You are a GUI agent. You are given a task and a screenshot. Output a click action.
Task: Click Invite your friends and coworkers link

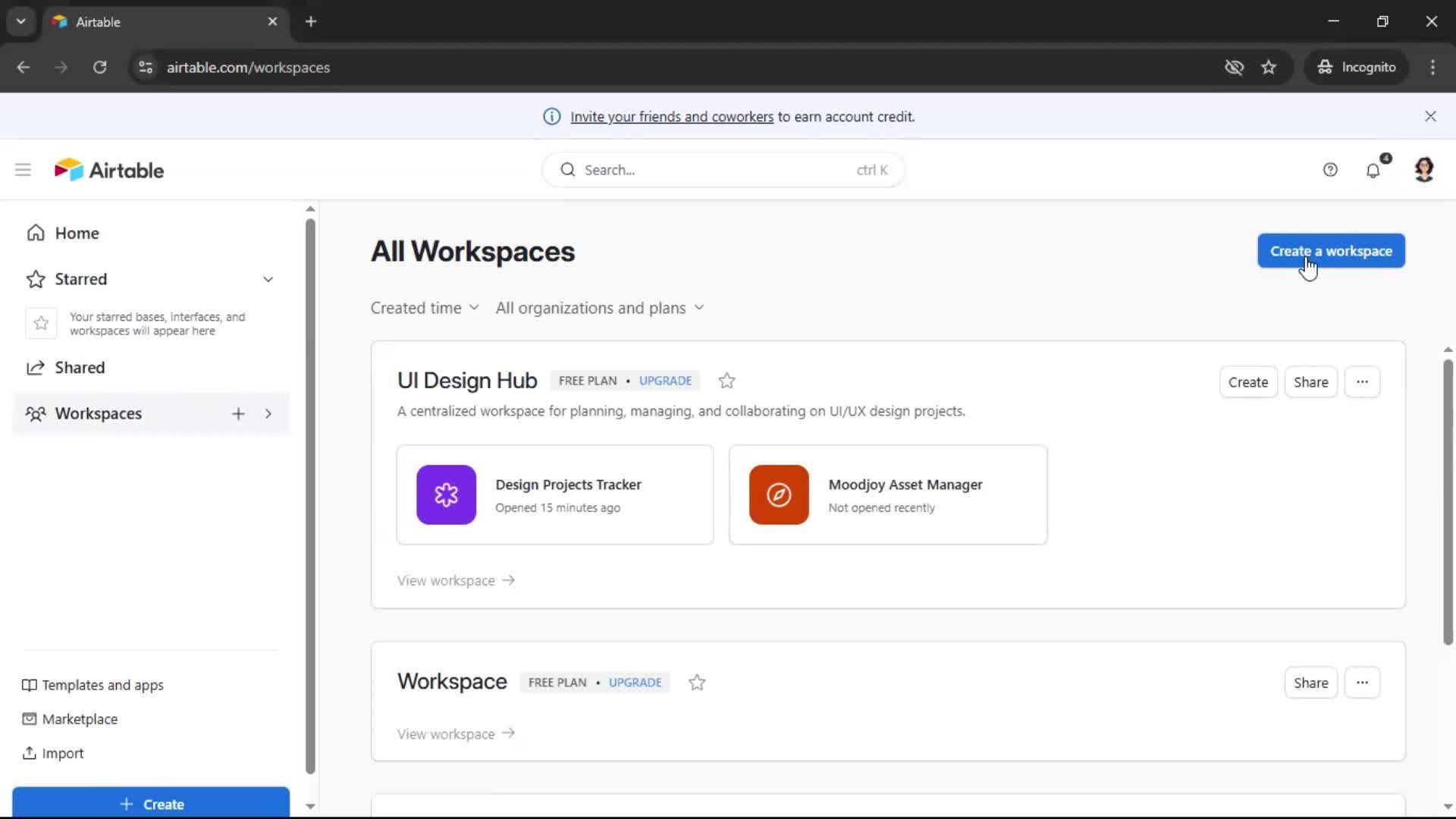click(672, 117)
